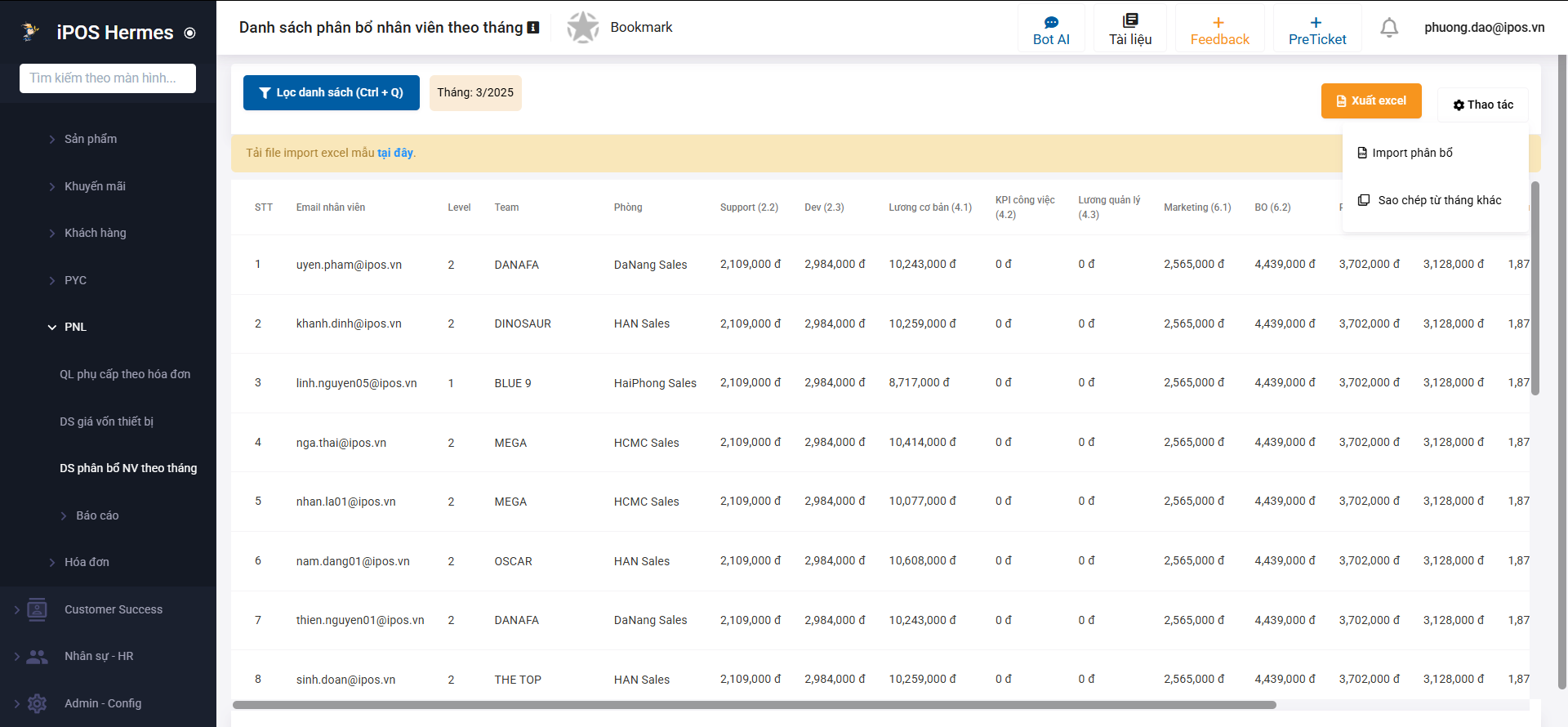Screen dimensions: 1568x727
Task: Open Tài liệu documents icon
Action: point(1130,20)
